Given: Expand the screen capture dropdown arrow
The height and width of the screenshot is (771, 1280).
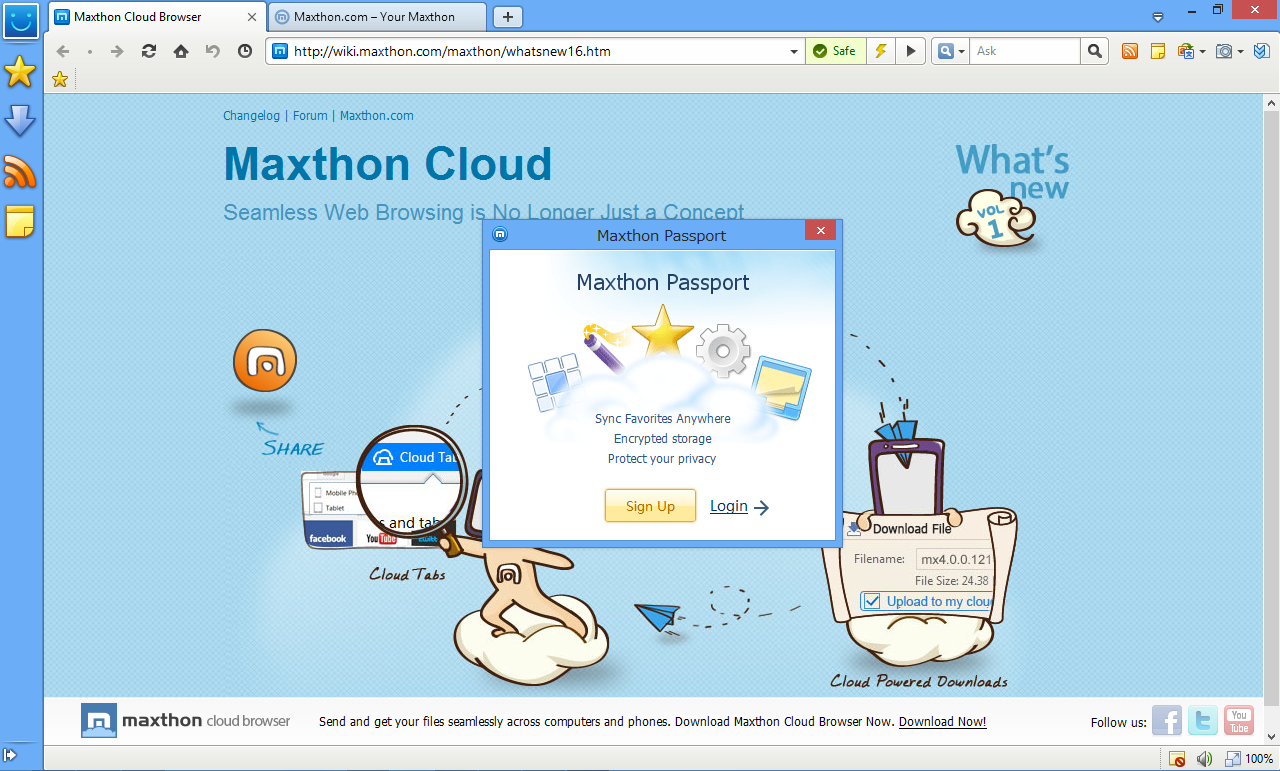Looking at the screenshot, I should 1240,51.
